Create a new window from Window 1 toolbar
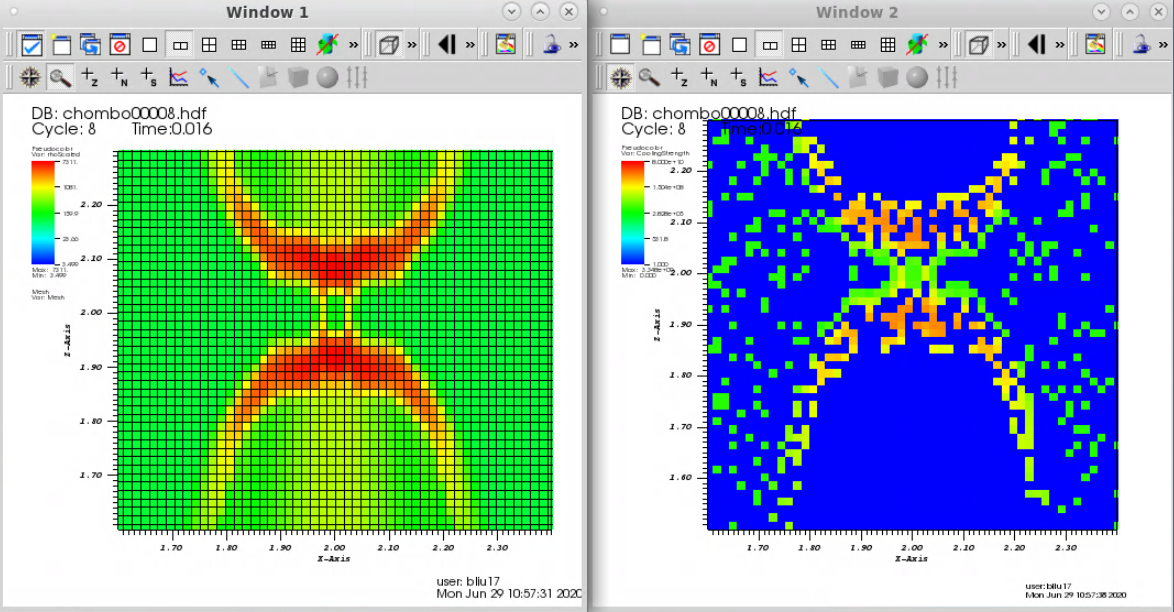 61,45
